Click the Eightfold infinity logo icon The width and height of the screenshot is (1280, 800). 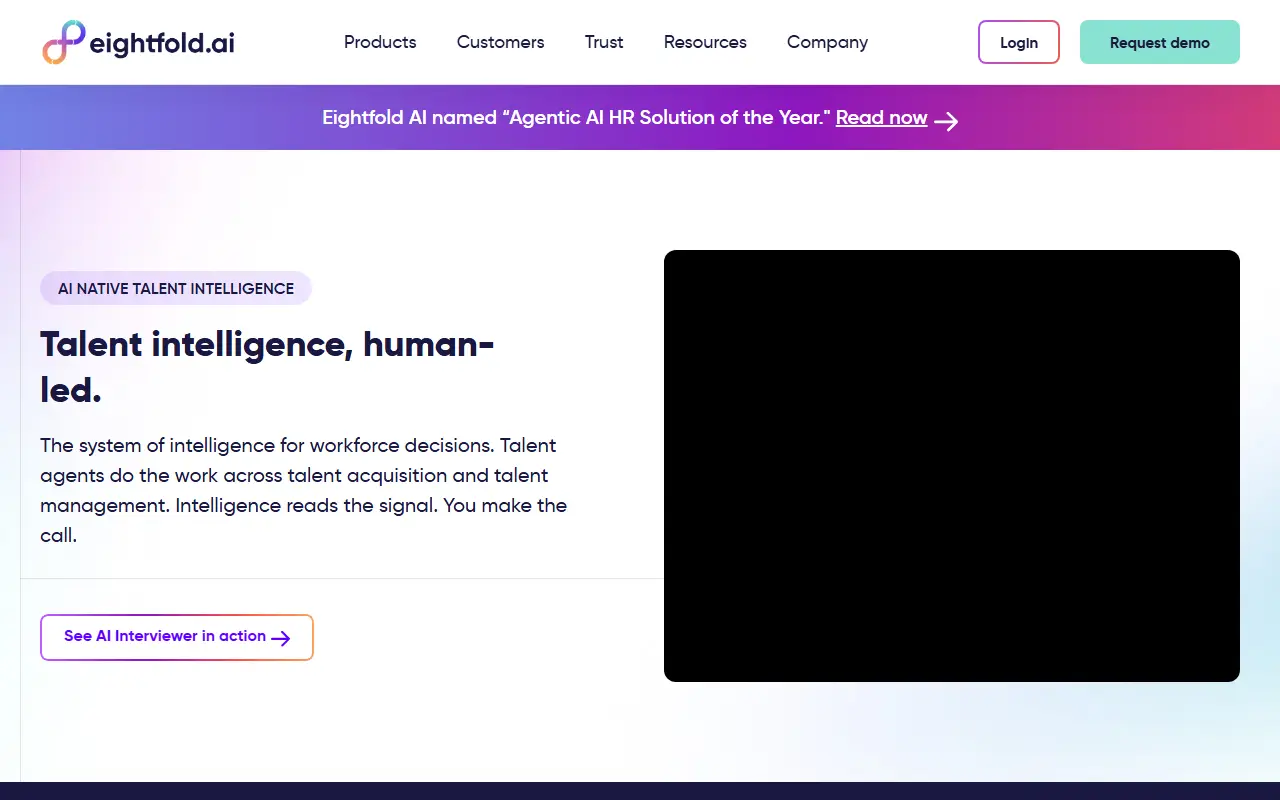65,42
